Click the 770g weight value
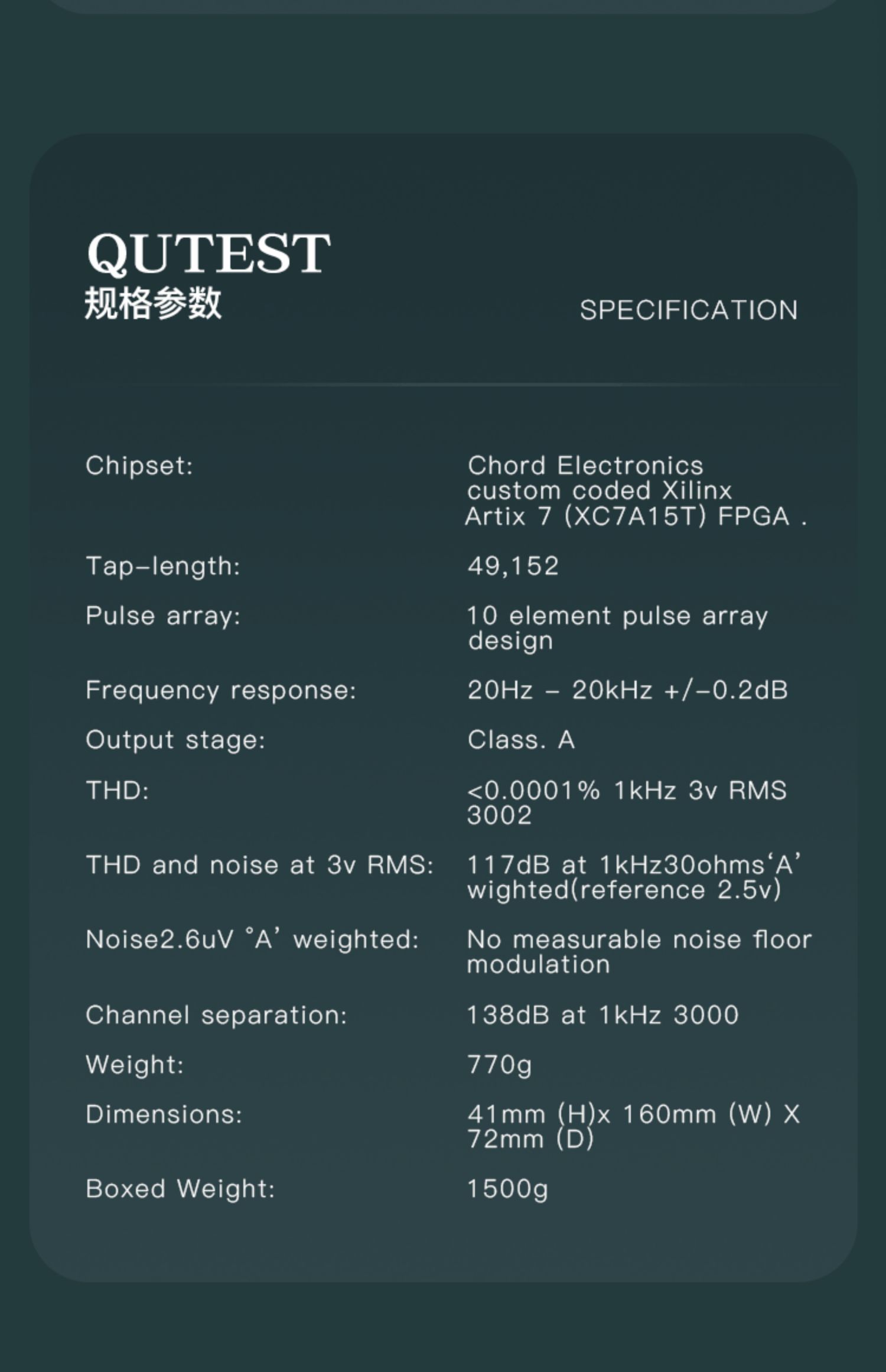Screen dimensions: 886x1372 [500, 1065]
